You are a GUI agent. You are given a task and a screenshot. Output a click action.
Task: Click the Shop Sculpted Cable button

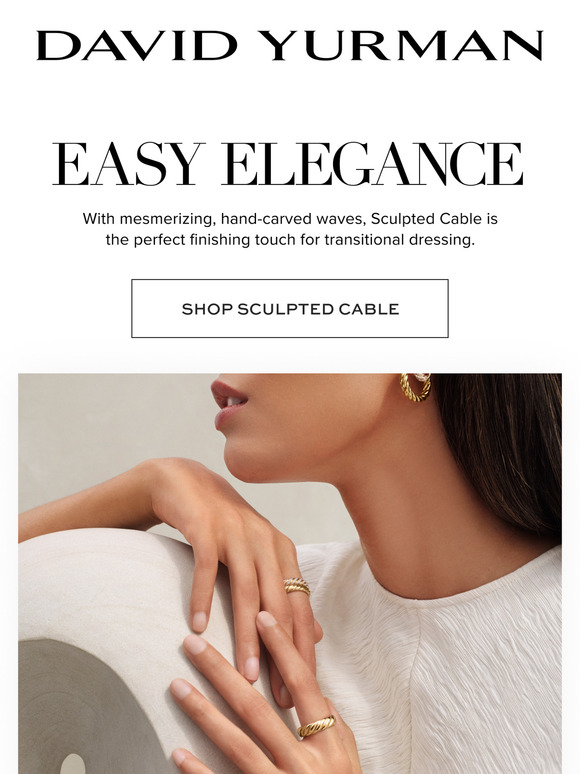click(290, 309)
